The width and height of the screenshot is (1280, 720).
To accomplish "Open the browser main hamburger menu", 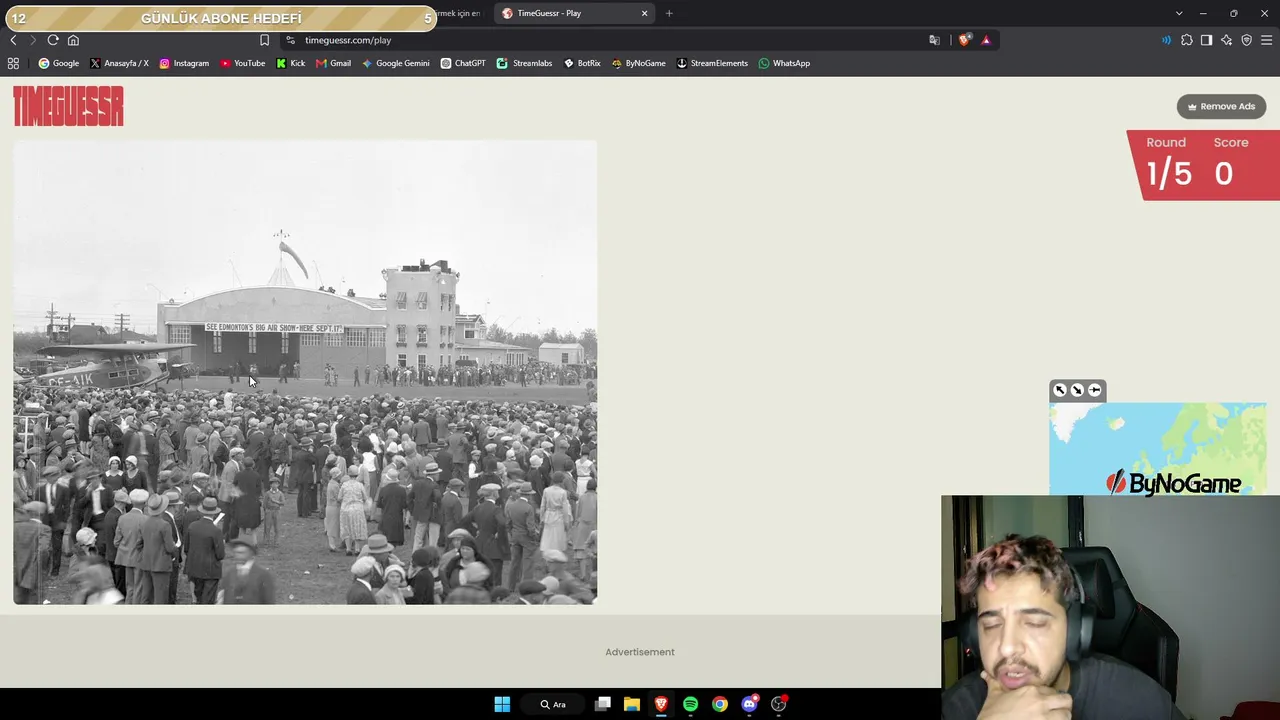I will tap(1265, 40).
